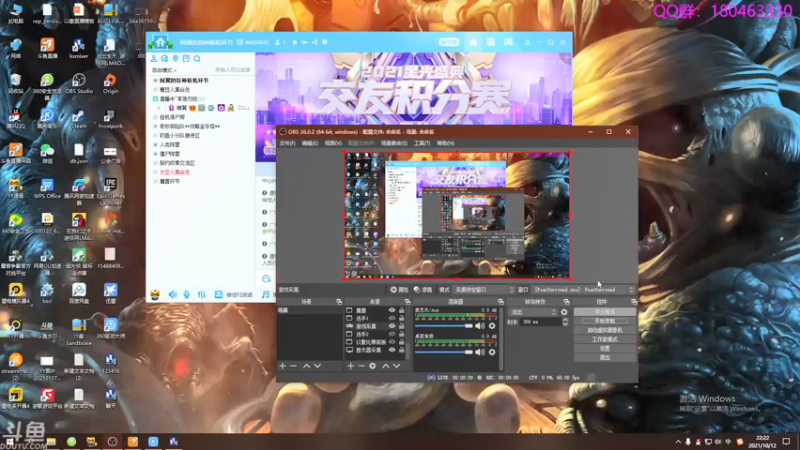Viewport: 800px width, 450px height.
Task: Open OBS Edit (E) menu
Action: click(310, 143)
